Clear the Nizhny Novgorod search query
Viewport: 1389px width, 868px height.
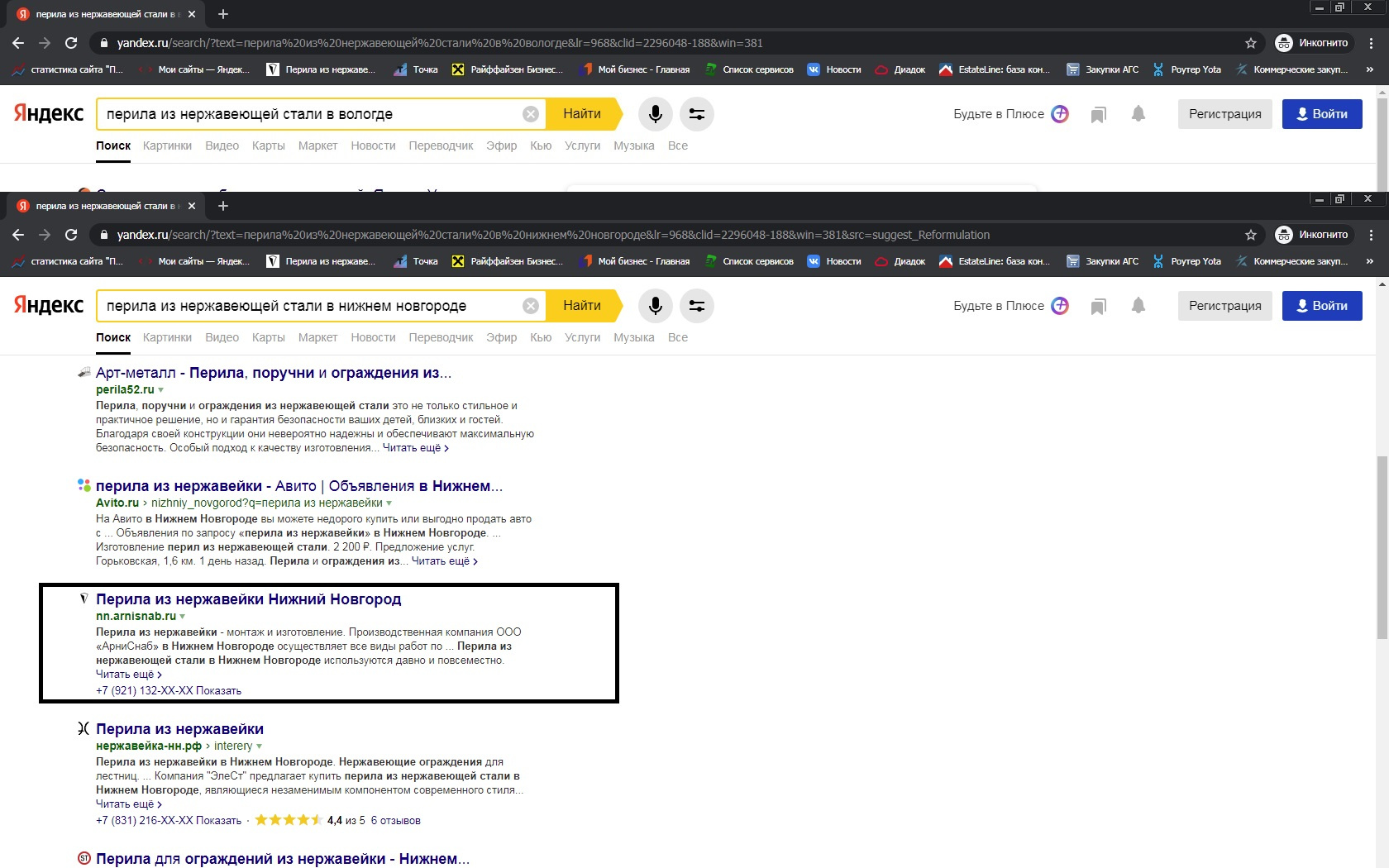pos(531,306)
